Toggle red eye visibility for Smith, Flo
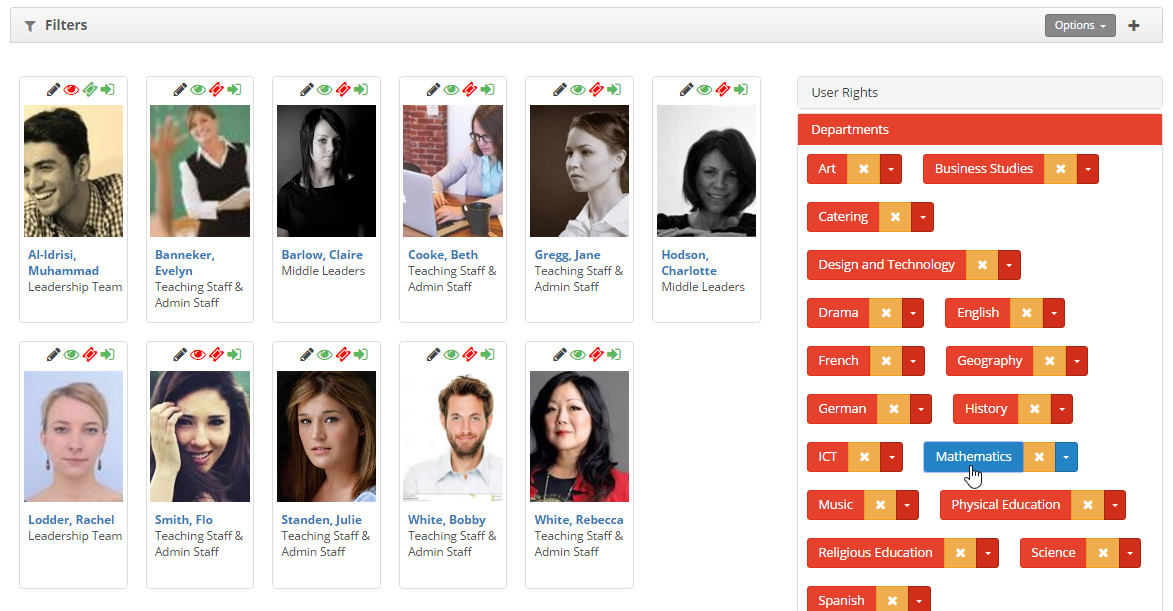 (198, 354)
